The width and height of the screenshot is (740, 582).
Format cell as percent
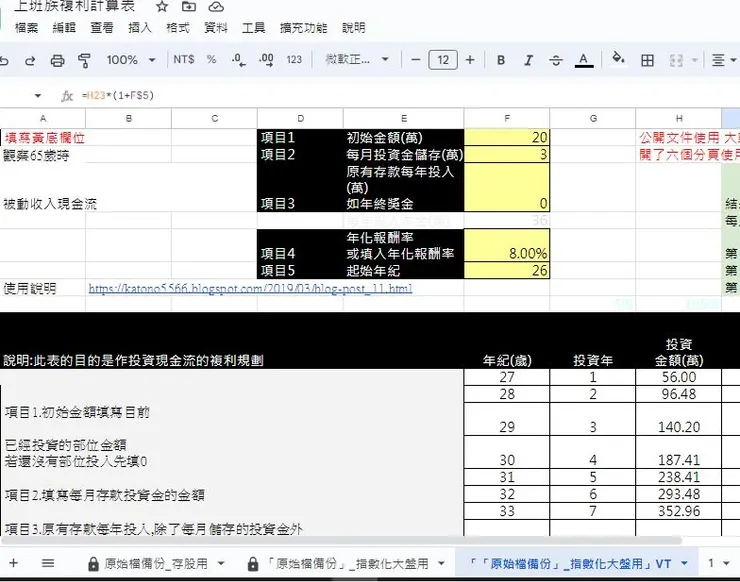pos(211,59)
